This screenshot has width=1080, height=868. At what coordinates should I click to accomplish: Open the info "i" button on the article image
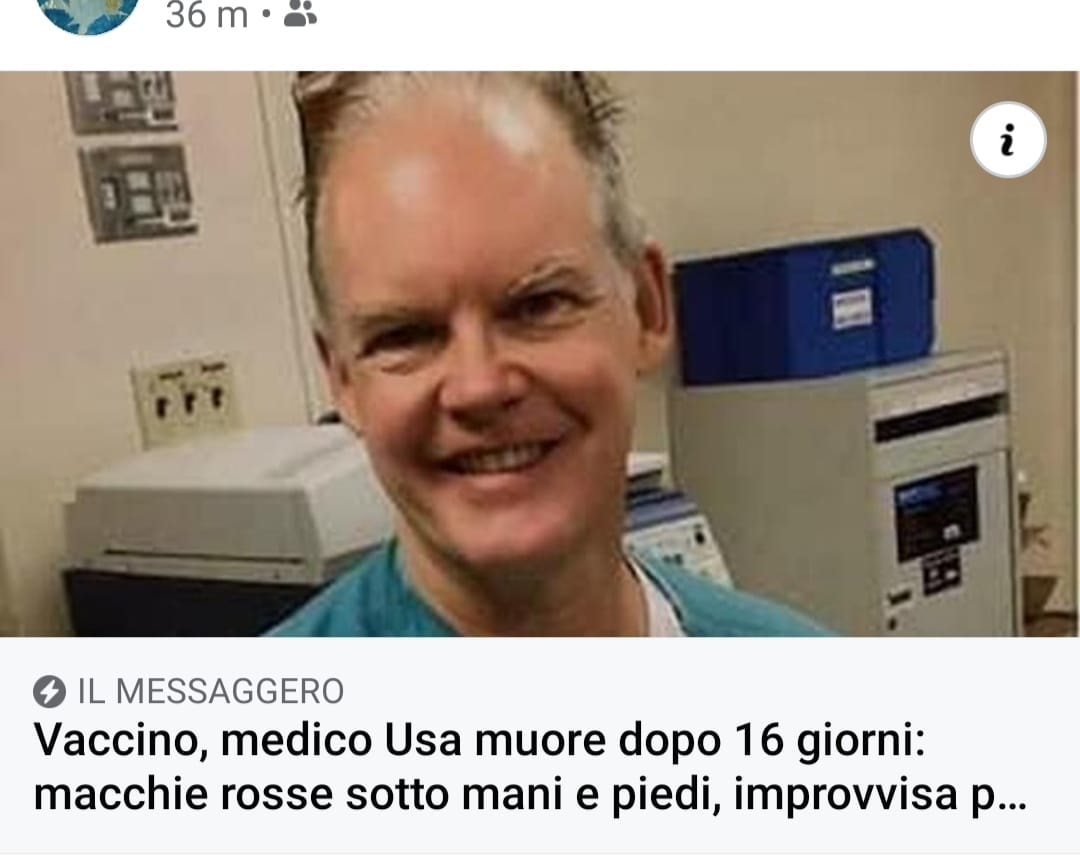(1008, 140)
